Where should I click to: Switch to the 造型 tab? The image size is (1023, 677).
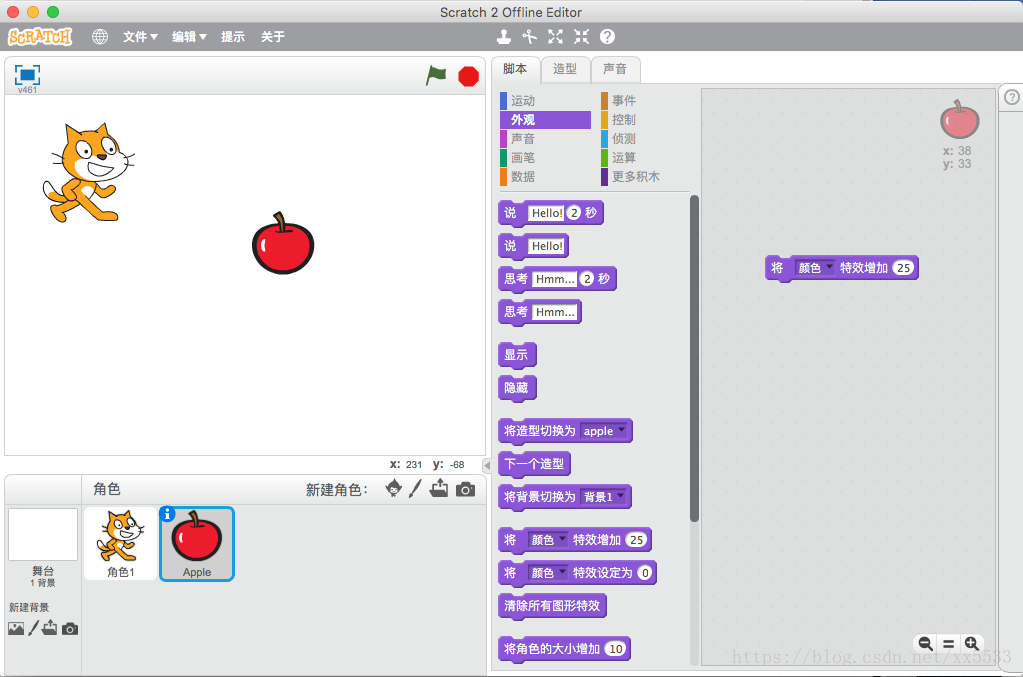[x=565, y=68]
